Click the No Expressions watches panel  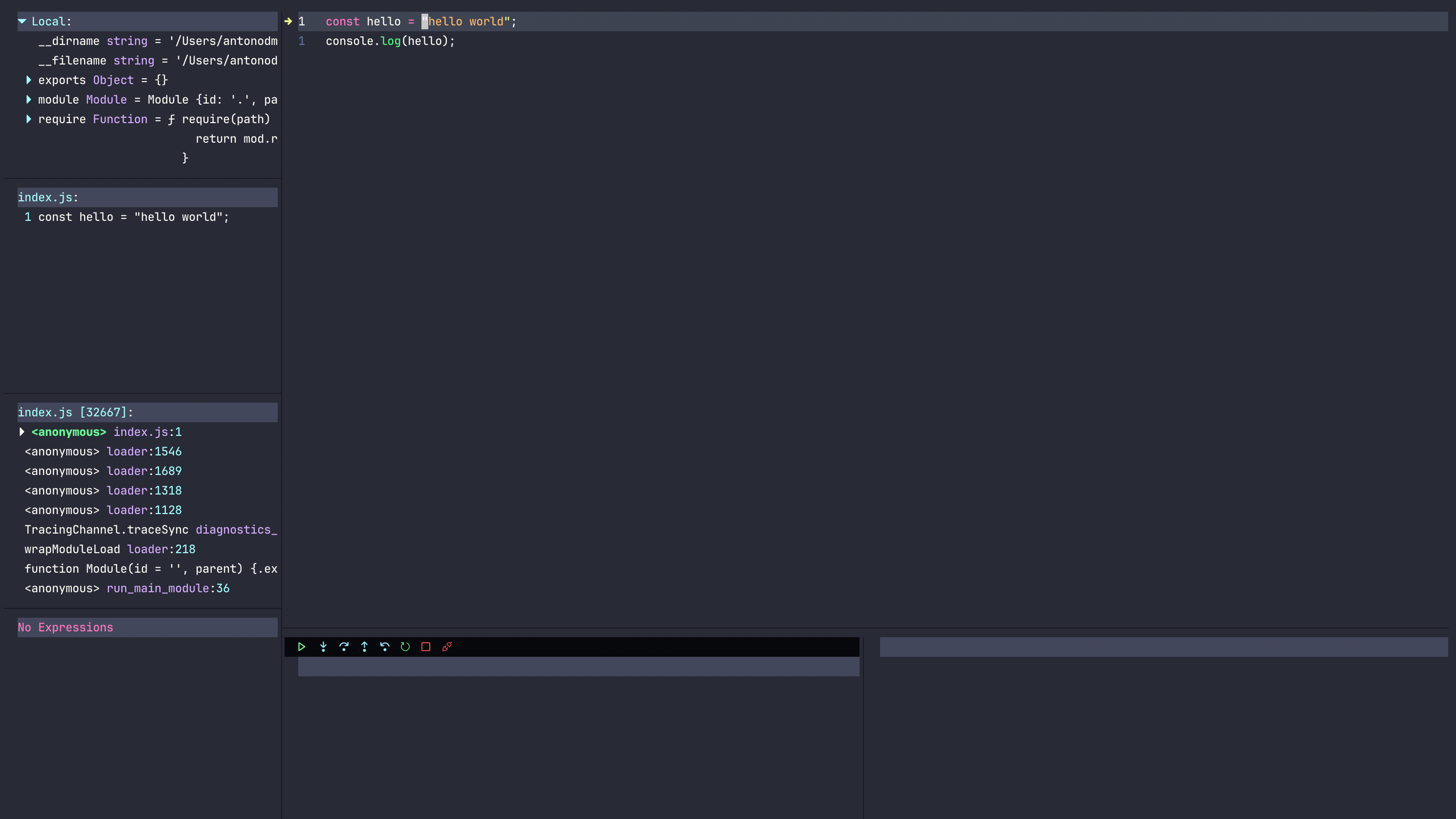(x=148, y=627)
